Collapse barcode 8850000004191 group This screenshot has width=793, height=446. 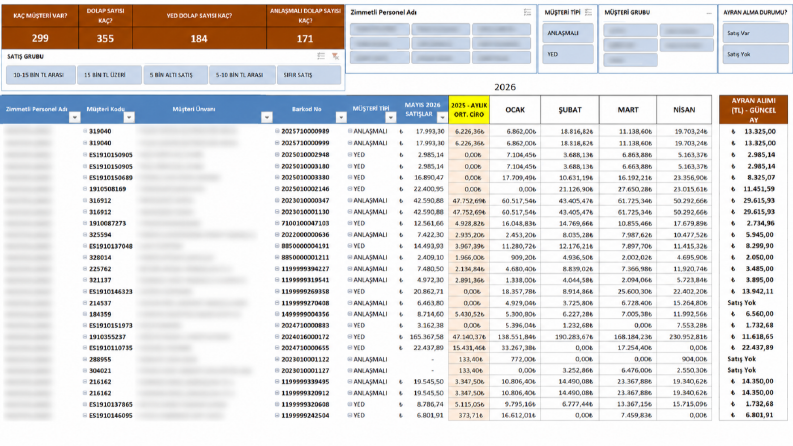[x=277, y=246]
